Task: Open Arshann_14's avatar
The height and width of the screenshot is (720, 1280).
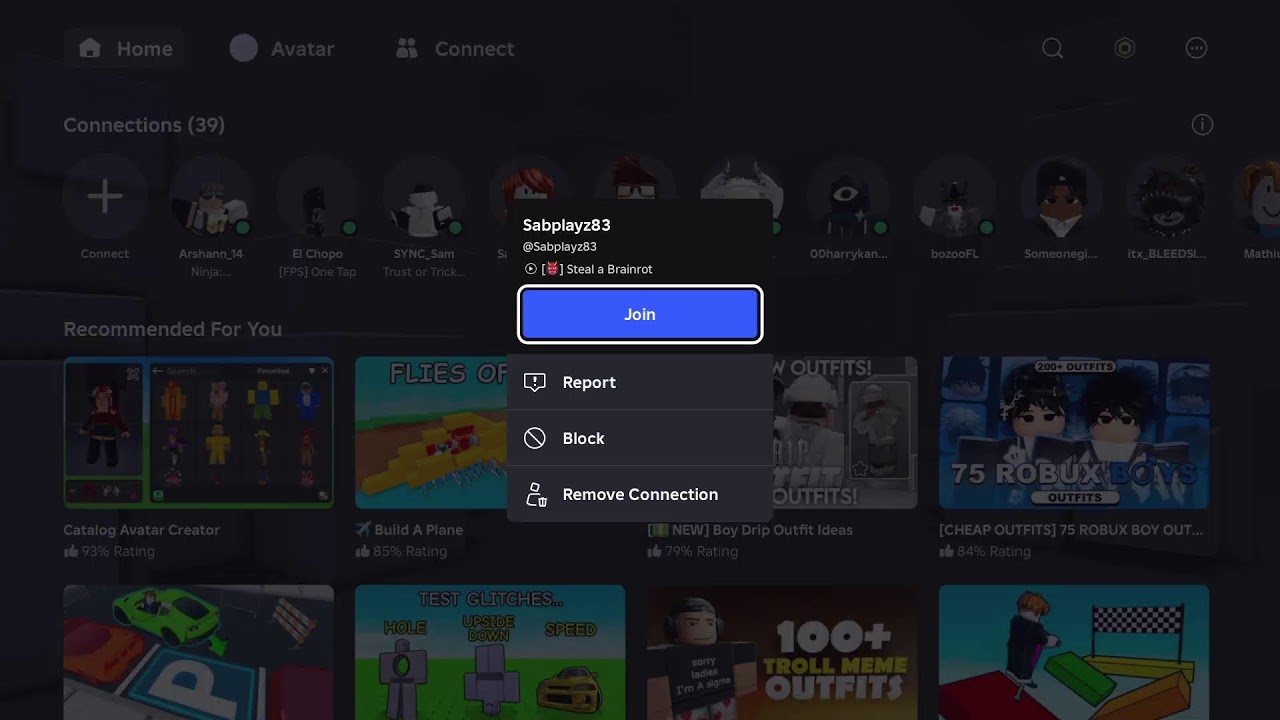Action: [211, 196]
